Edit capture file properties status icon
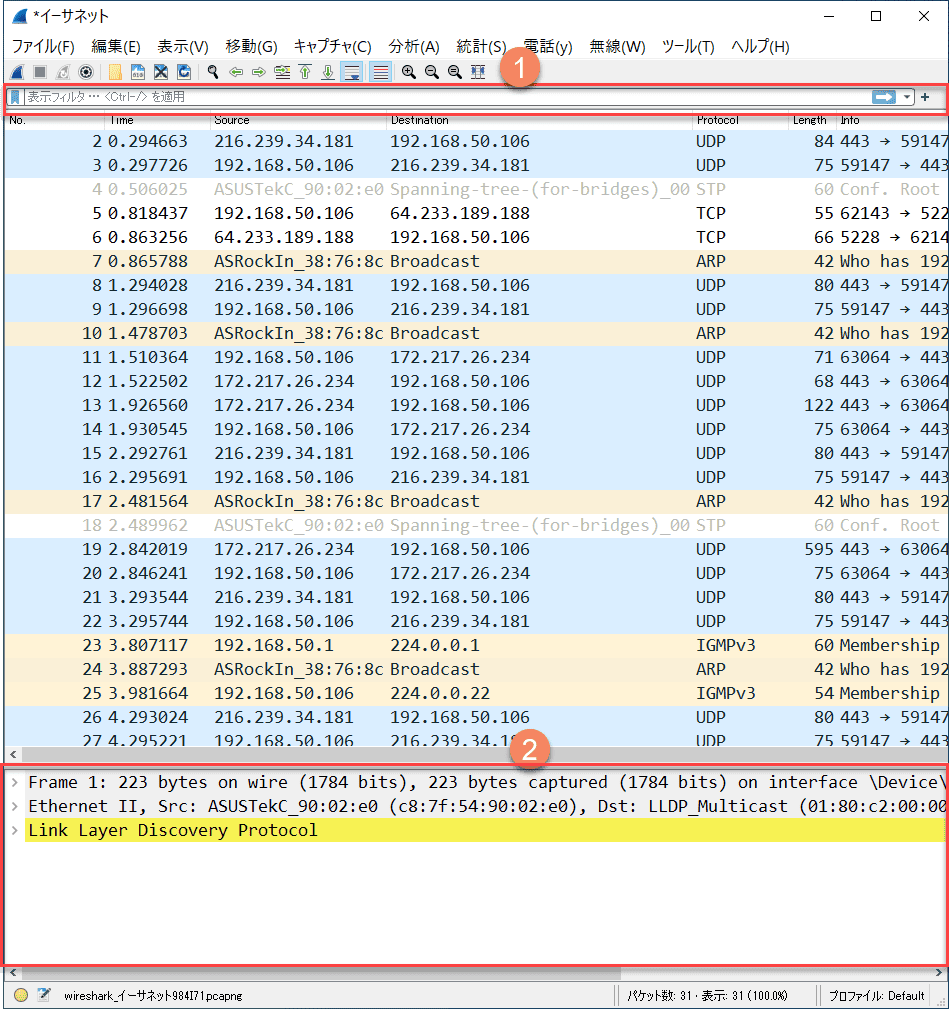This screenshot has height=1009, width=949. tap(44, 995)
